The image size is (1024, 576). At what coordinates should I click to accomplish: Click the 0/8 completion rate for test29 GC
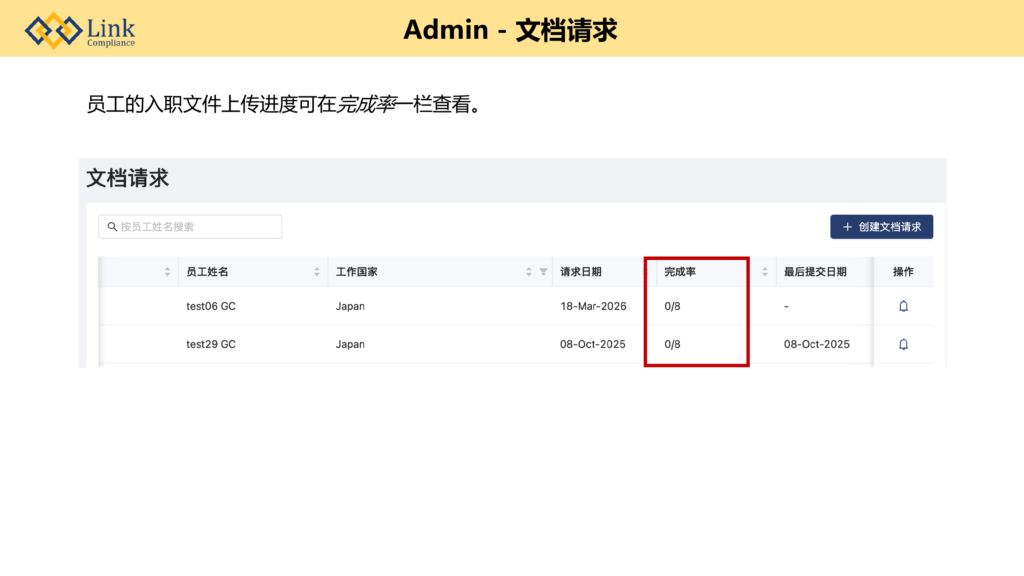coord(673,344)
